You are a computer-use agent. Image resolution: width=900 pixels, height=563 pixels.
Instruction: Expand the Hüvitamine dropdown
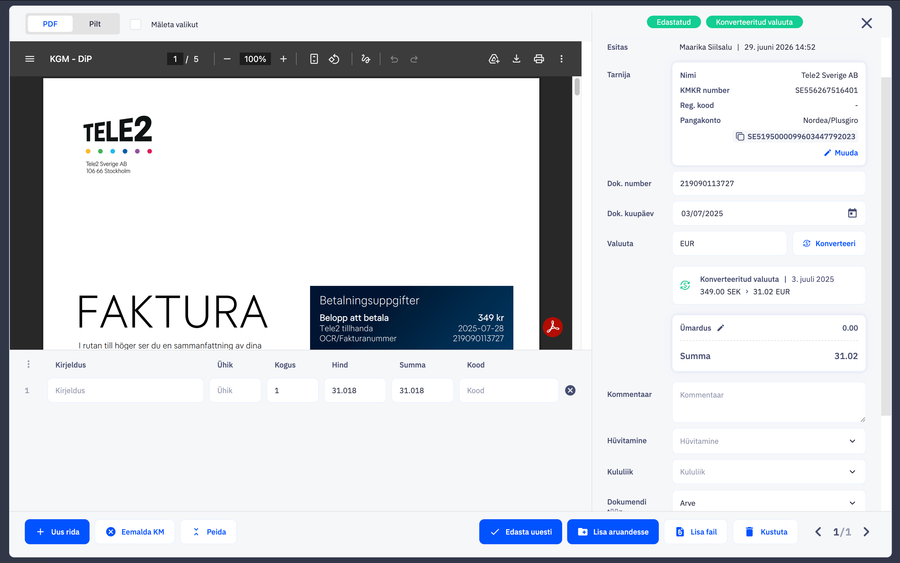pos(769,441)
